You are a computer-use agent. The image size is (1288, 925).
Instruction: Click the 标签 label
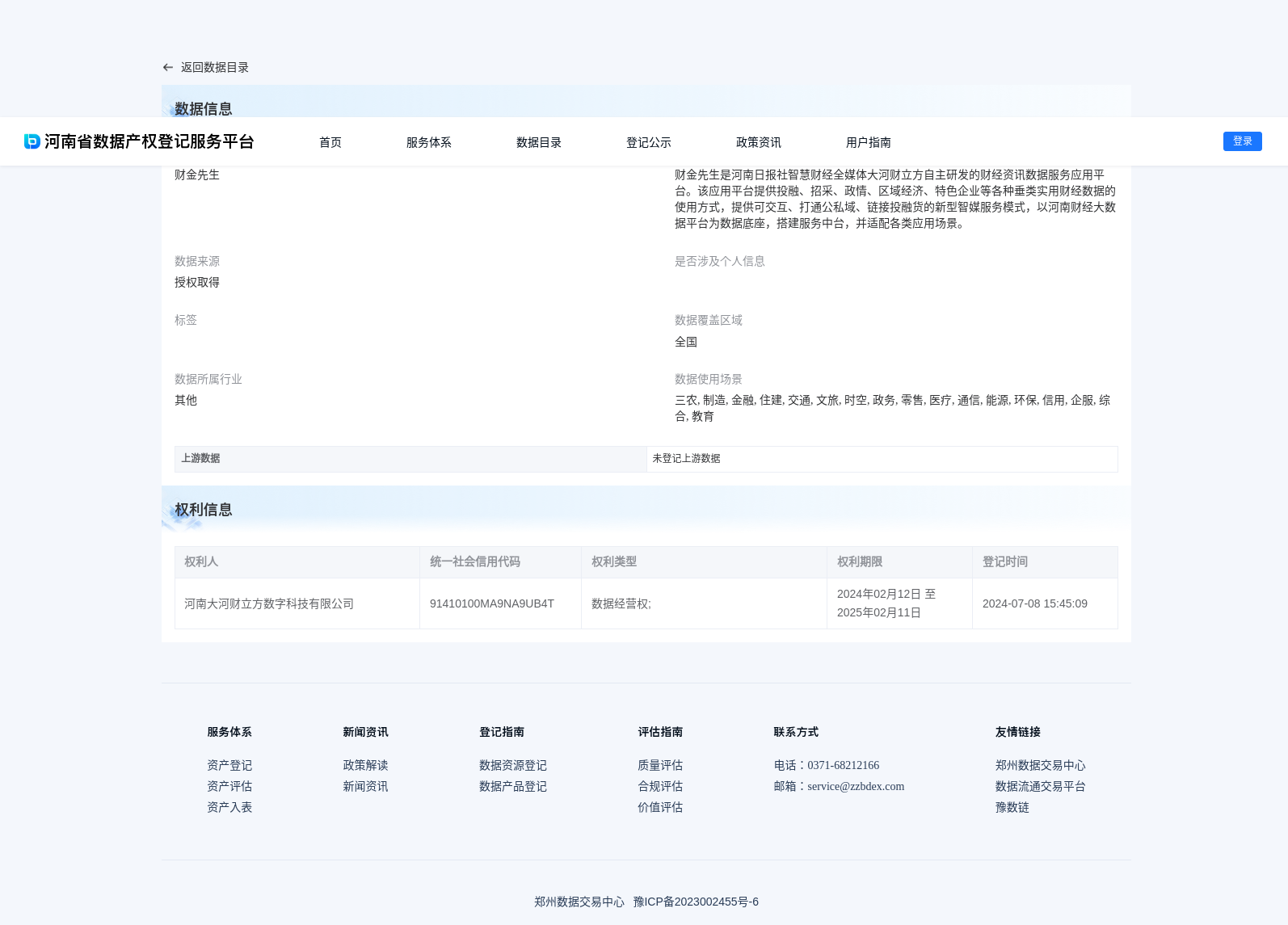[x=186, y=320]
